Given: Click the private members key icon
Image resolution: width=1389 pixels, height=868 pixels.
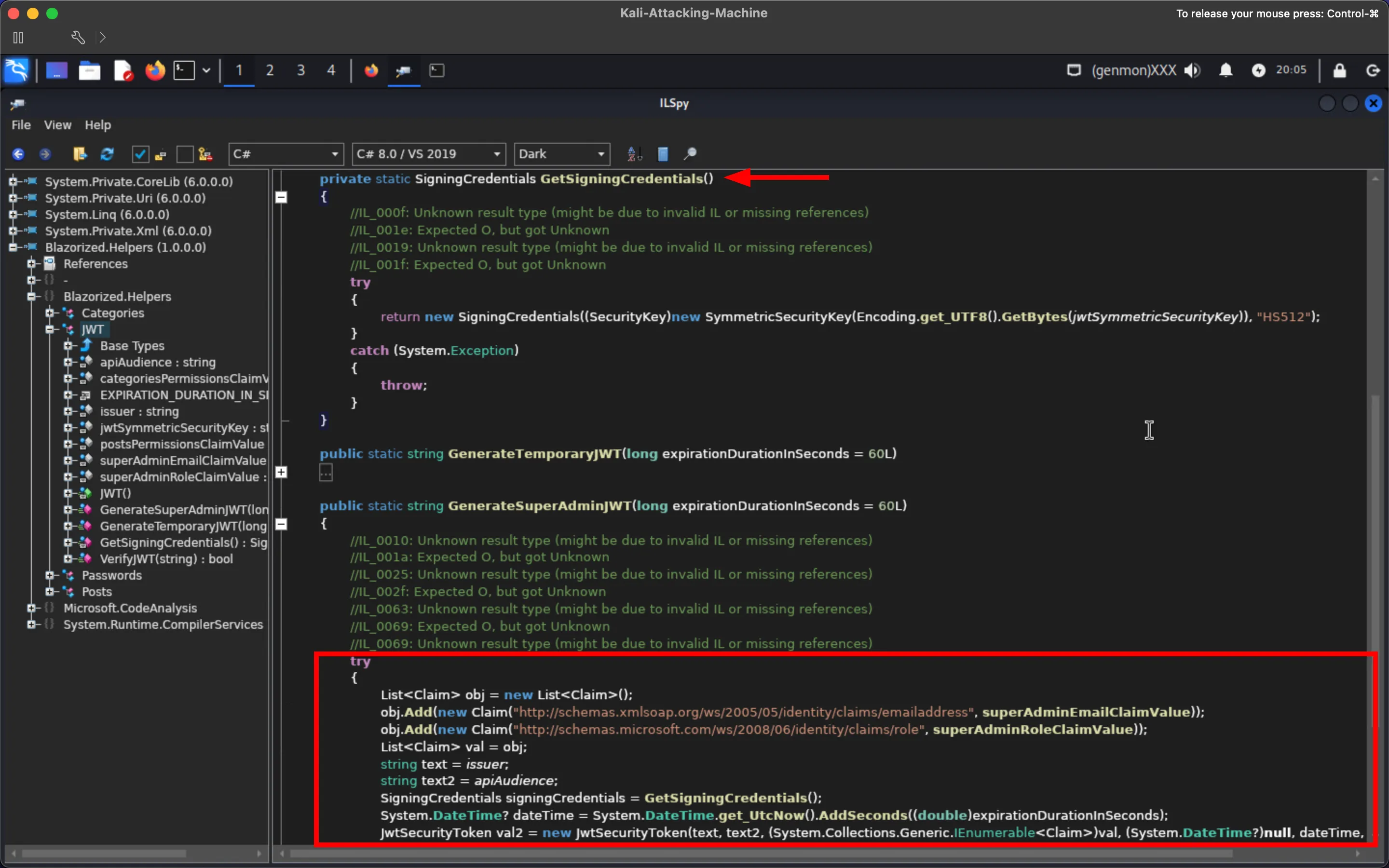Looking at the screenshot, I should pyautogui.click(x=205, y=154).
